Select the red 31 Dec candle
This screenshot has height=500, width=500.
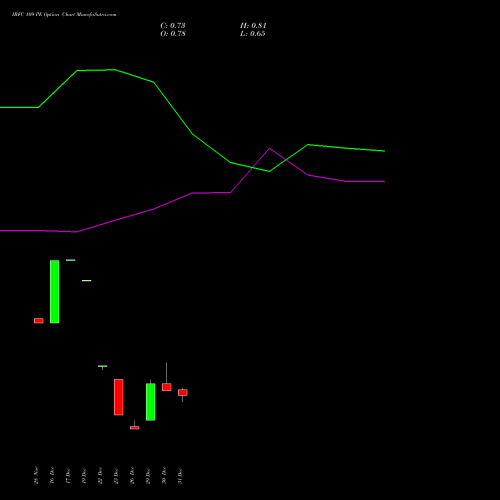click(183, 392)
